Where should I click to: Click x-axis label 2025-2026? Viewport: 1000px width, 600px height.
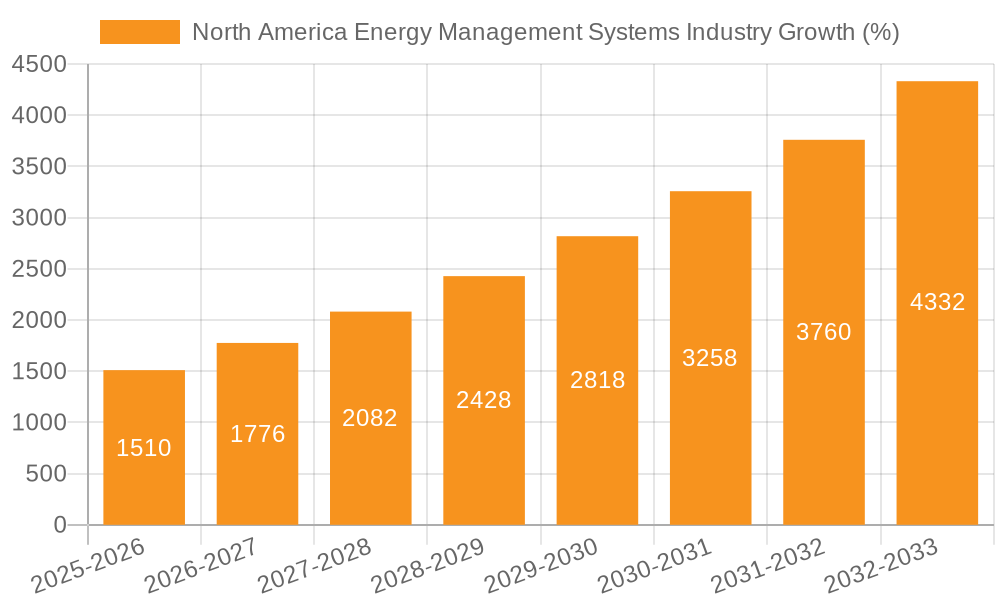pos(88,566)
